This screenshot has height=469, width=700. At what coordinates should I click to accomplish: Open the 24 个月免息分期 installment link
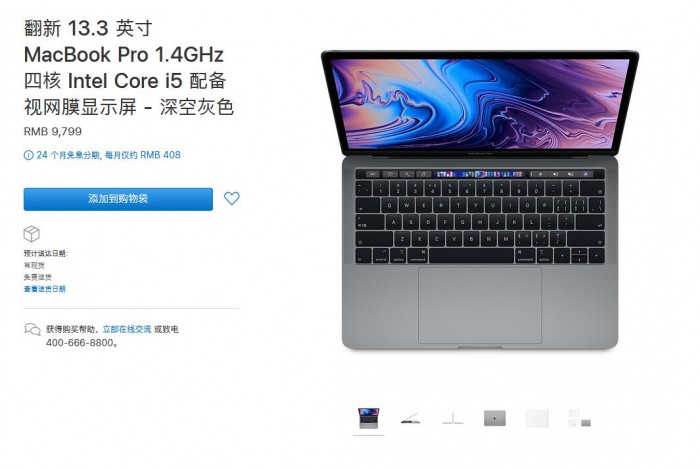point(108,155)
